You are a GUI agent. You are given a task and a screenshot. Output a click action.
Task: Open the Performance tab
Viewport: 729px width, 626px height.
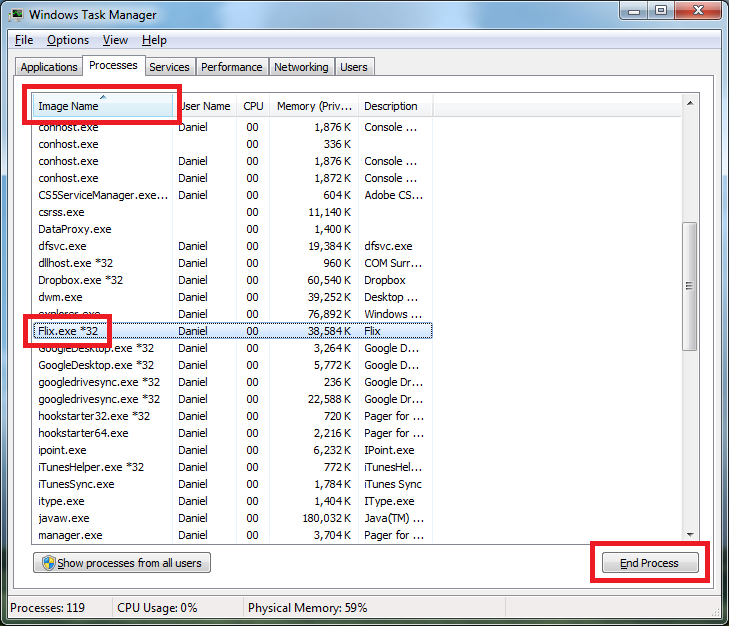(x=231, y=67)
